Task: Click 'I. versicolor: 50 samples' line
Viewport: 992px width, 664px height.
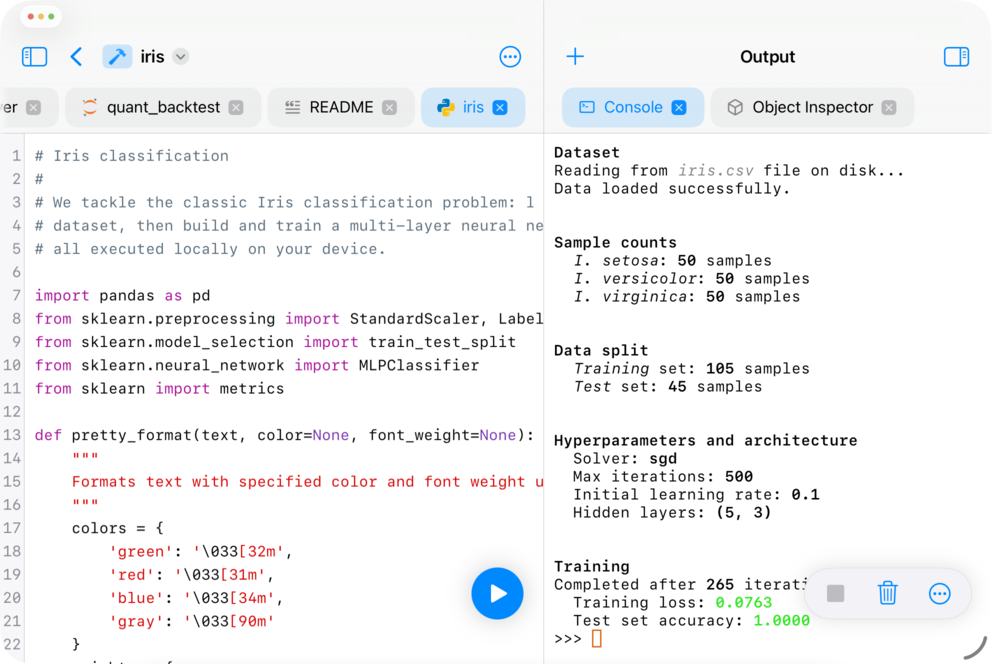Action: [691, 279]
